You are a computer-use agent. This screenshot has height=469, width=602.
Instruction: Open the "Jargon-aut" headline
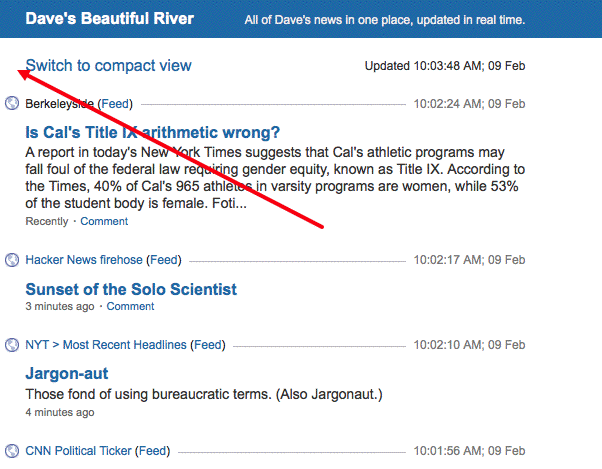[x=66, y=374]
